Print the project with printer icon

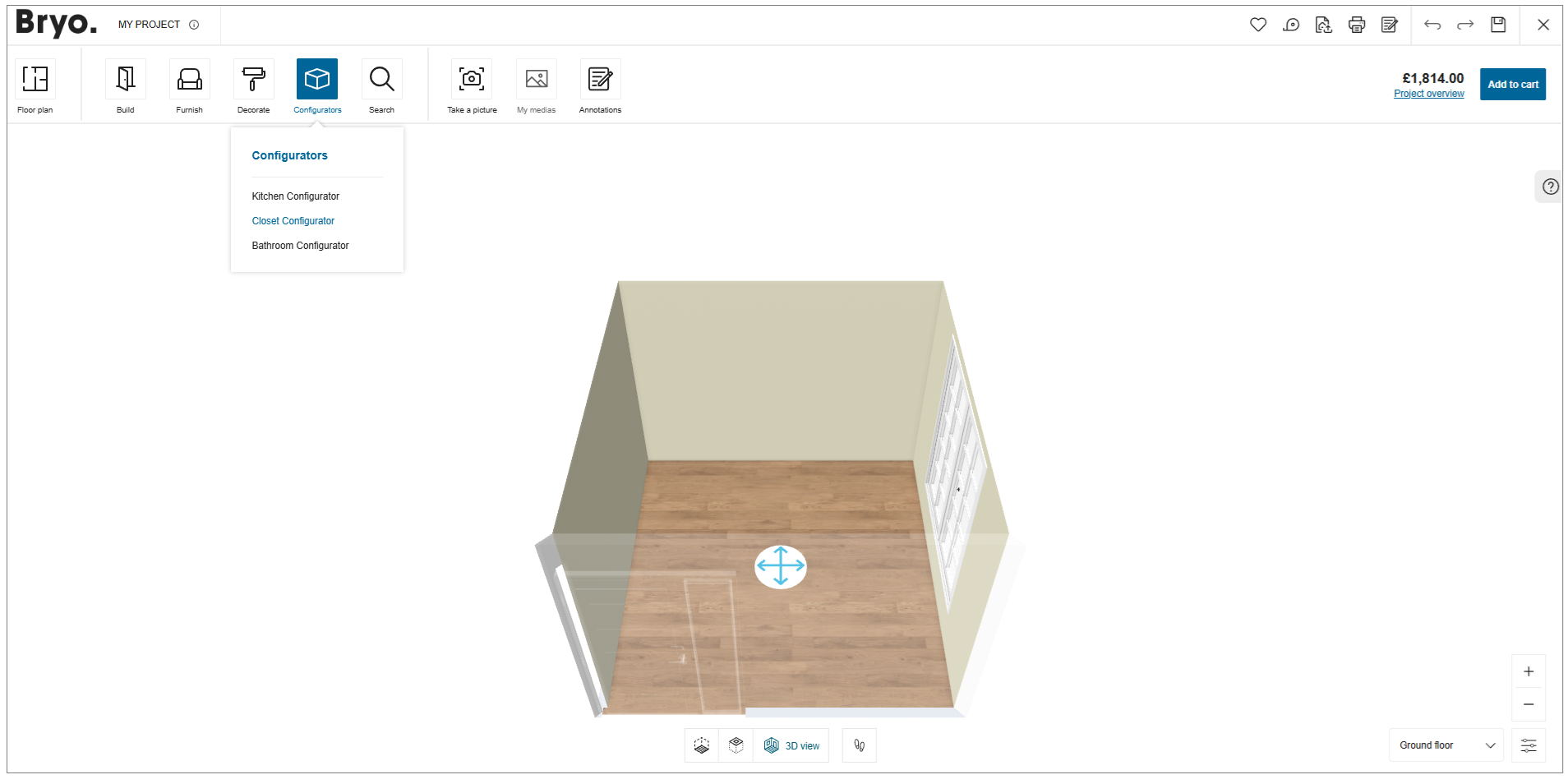(1357, 25)
